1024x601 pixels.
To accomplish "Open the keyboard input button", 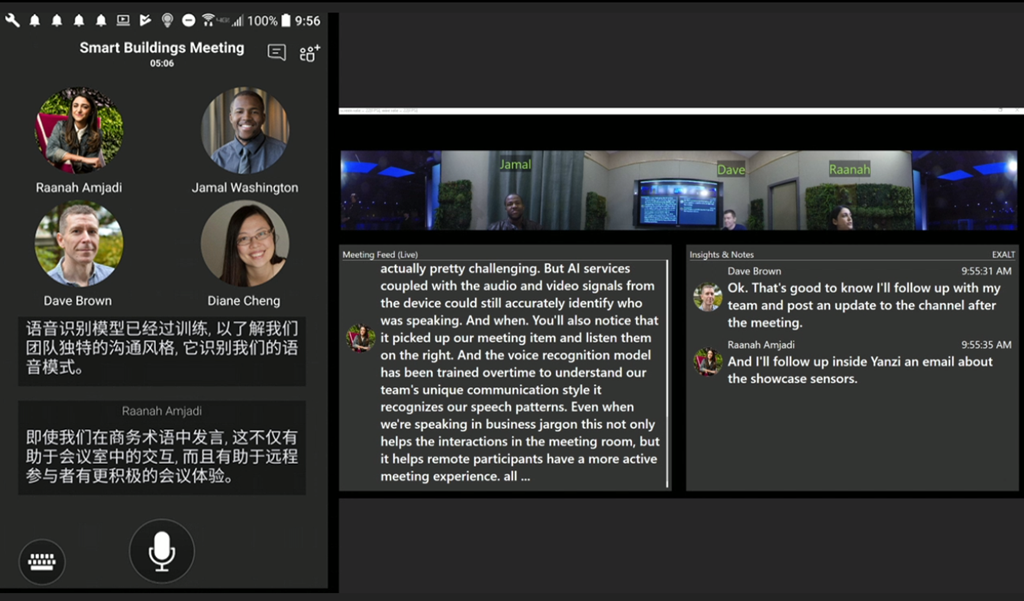I will pos(42,561).
